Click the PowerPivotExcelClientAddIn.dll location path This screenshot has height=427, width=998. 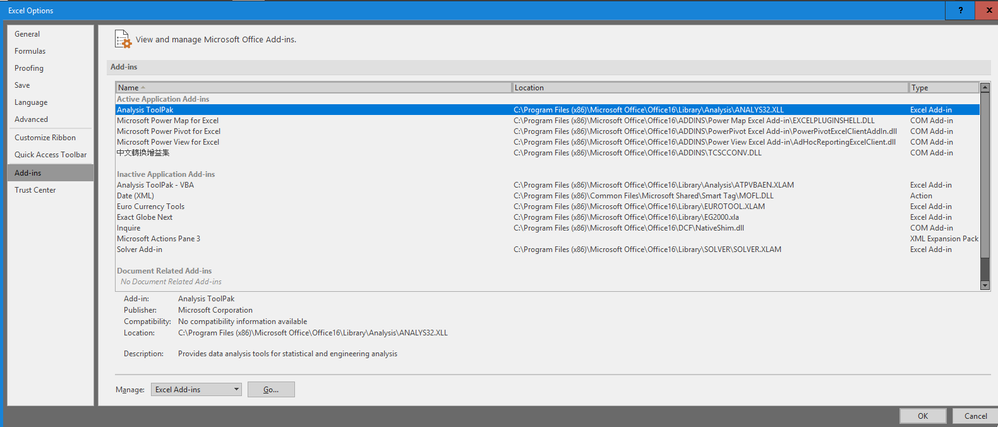point(705,132)
